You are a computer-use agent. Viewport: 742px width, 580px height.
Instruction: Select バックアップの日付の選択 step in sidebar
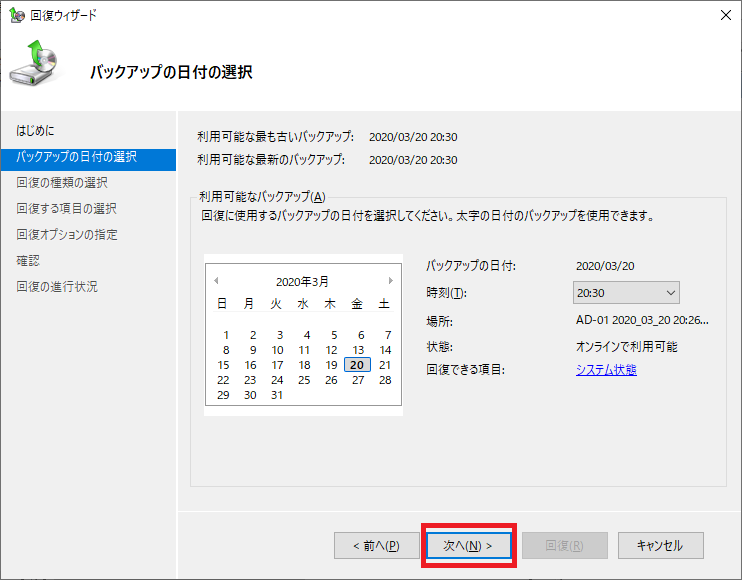pyautogui.click(x=77, y=157)
